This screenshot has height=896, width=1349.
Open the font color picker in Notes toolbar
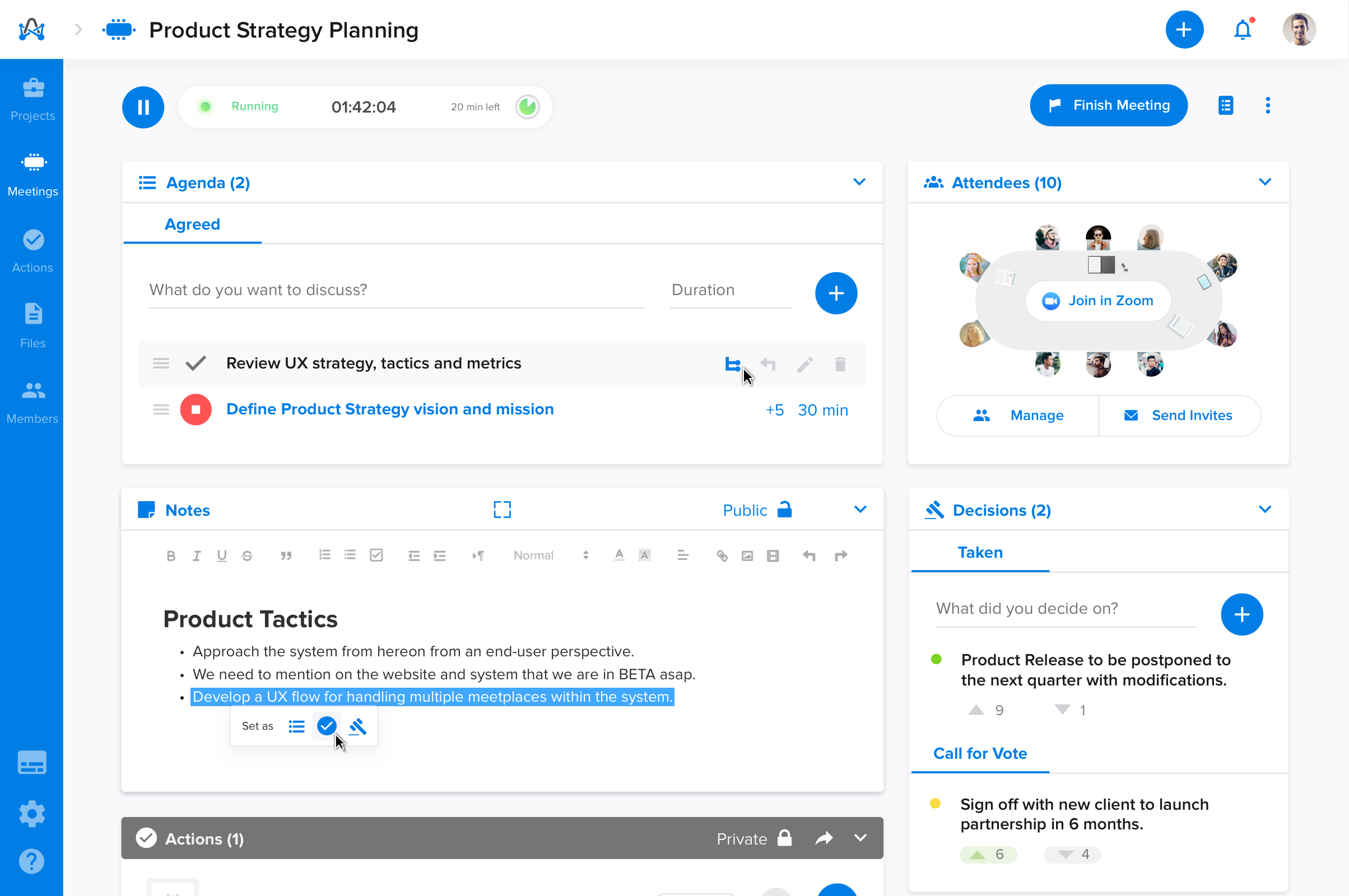click(618, 555)
